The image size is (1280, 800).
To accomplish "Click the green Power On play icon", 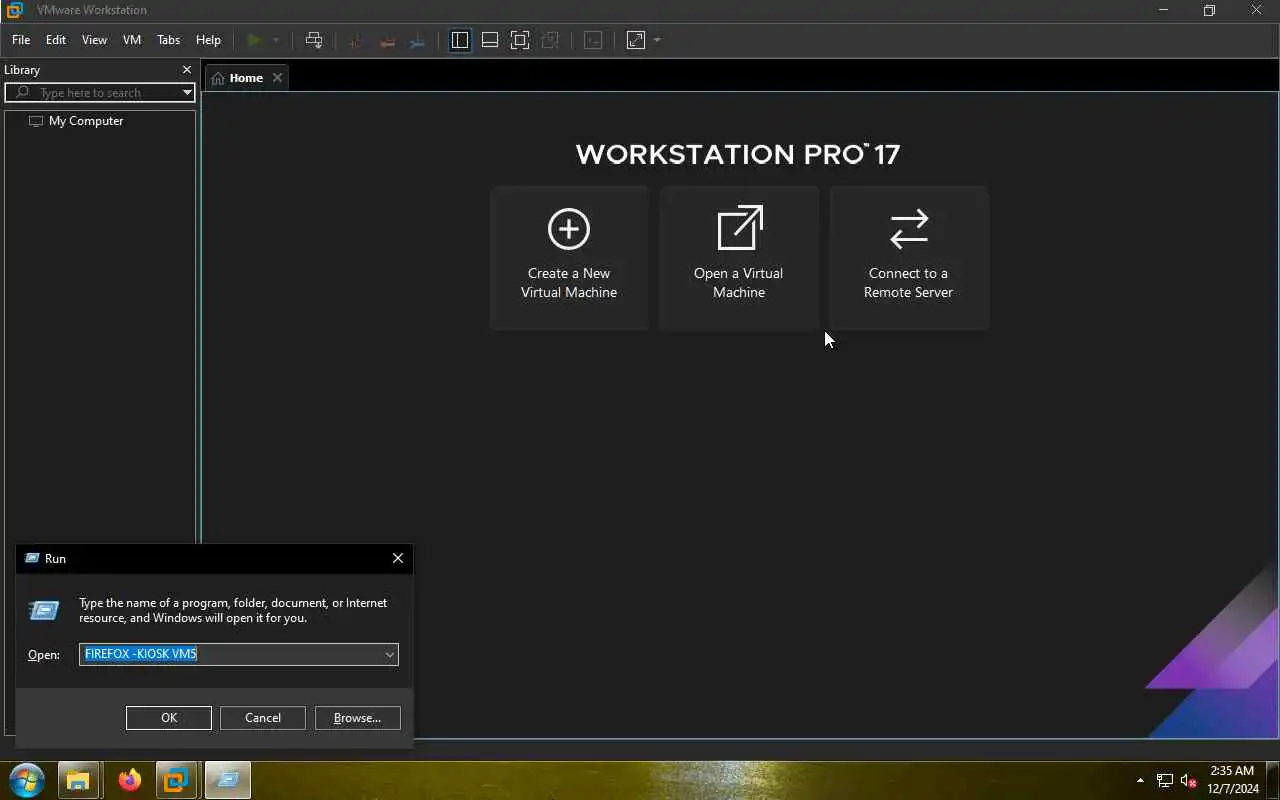I will 254,40.
